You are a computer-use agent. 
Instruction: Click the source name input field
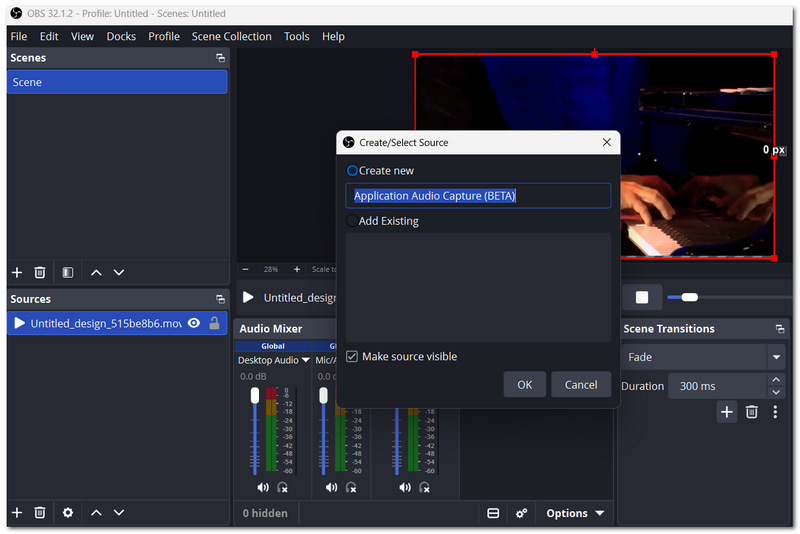478,196
